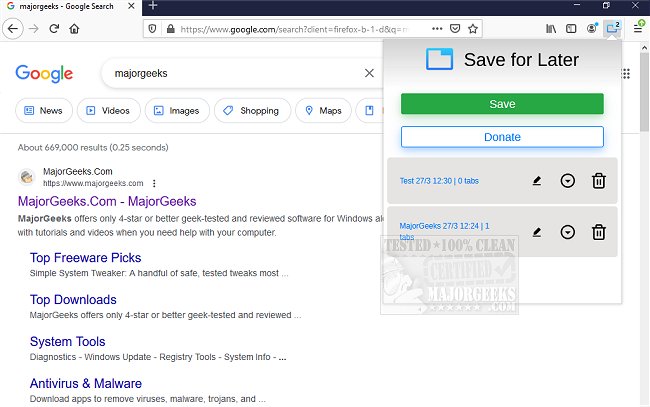Click the https://www.majorgeeks.com URL text
Viewport: 650px width, 407px height.
[x=93, y=183]
